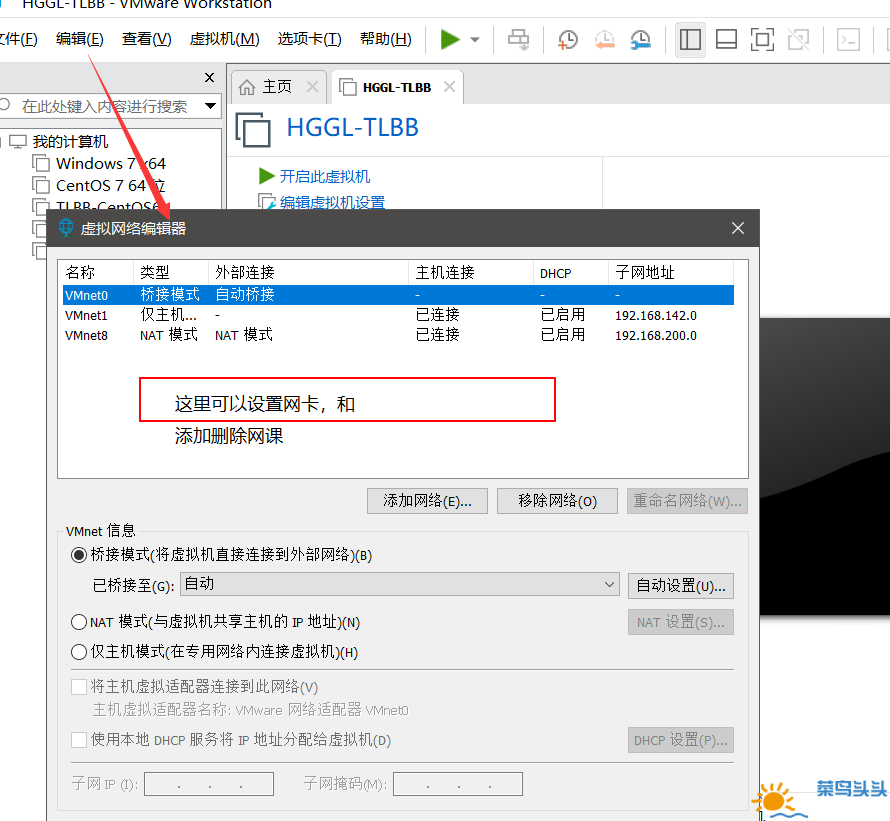Open the 查看(V) menu
This screenshot has width=890, height=821.
(x=146, y=39)
